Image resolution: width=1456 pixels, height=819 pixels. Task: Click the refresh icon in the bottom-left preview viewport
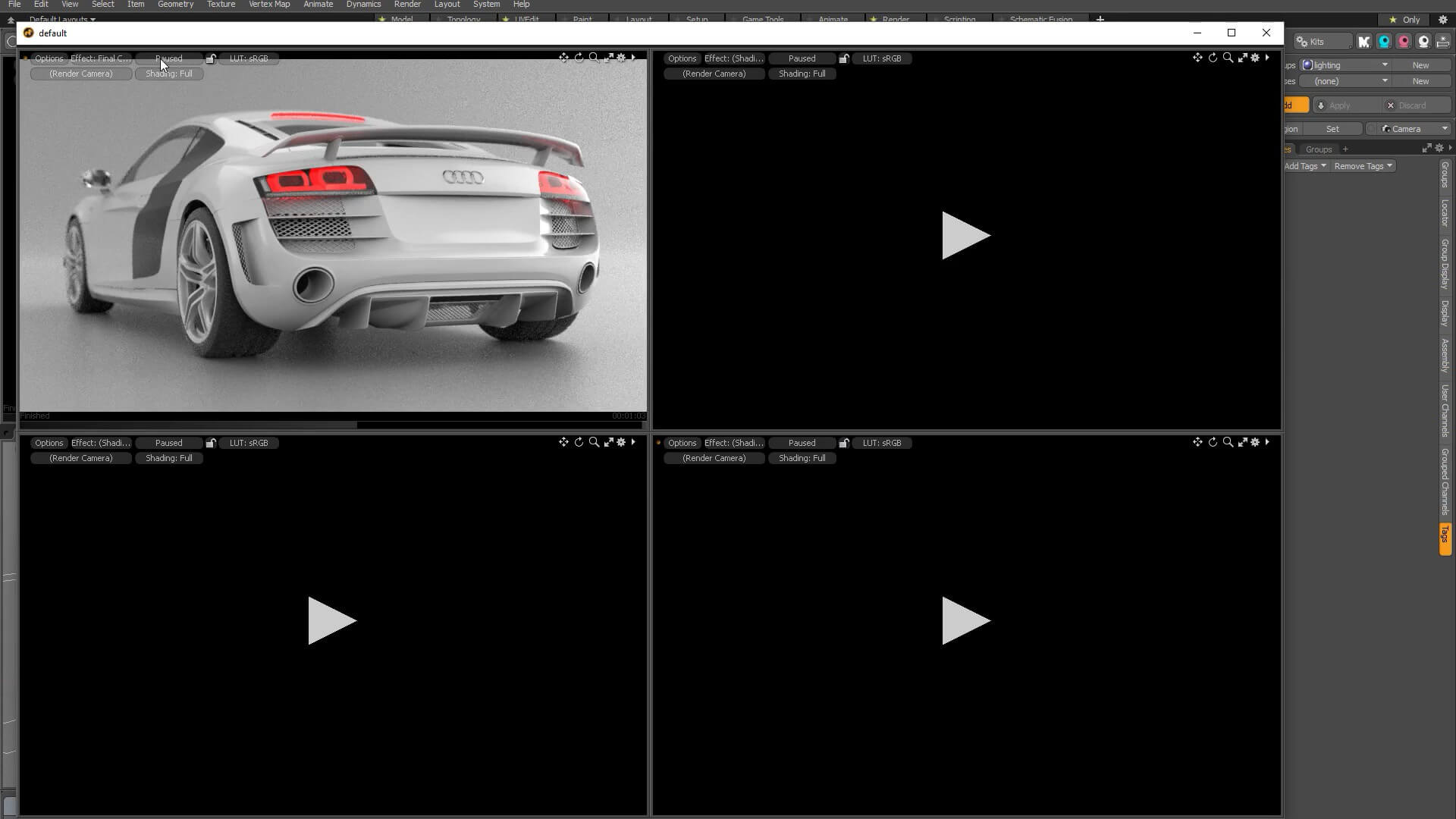(579, 442)
